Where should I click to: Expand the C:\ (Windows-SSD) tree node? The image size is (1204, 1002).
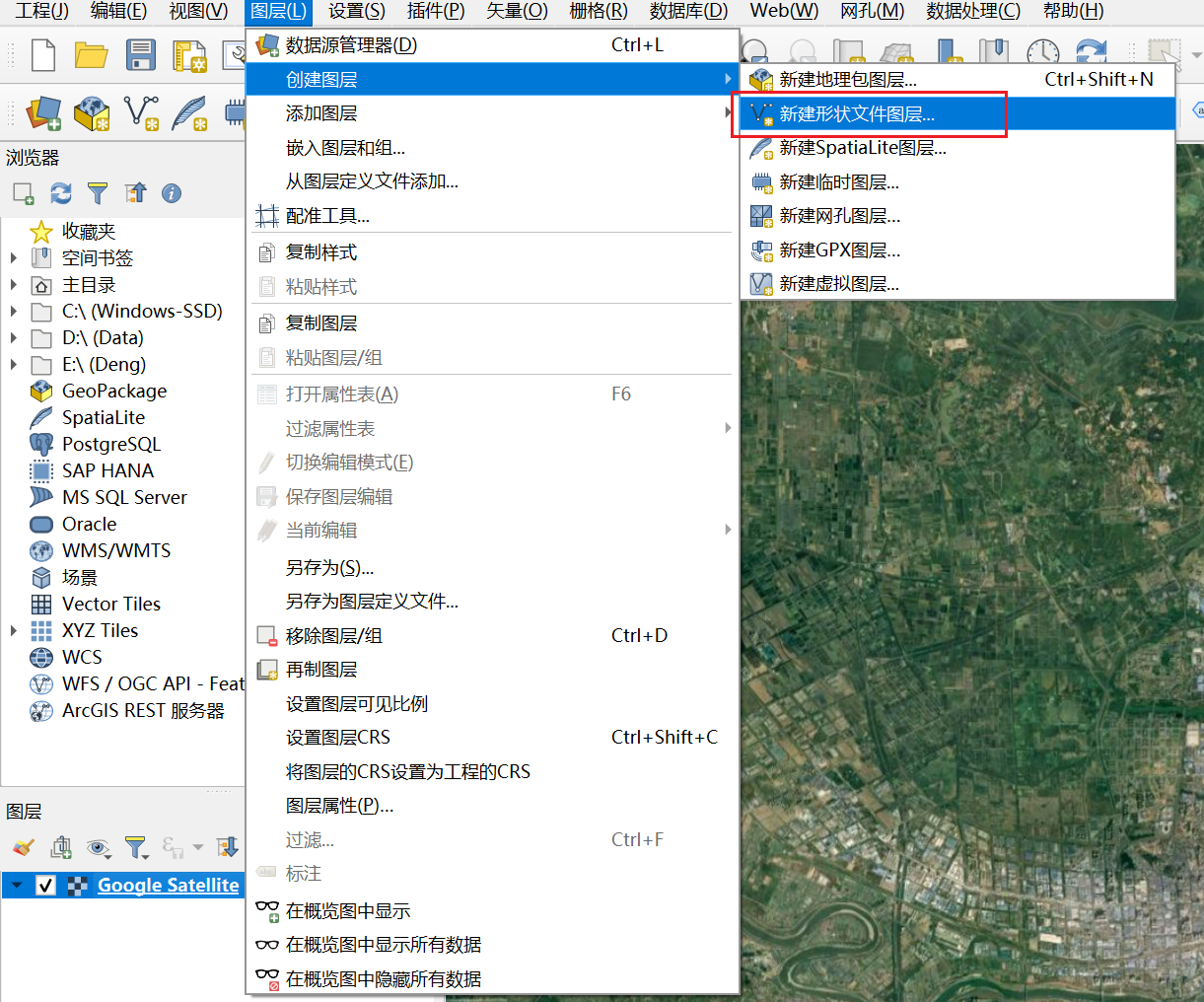[x=14, y=312]
